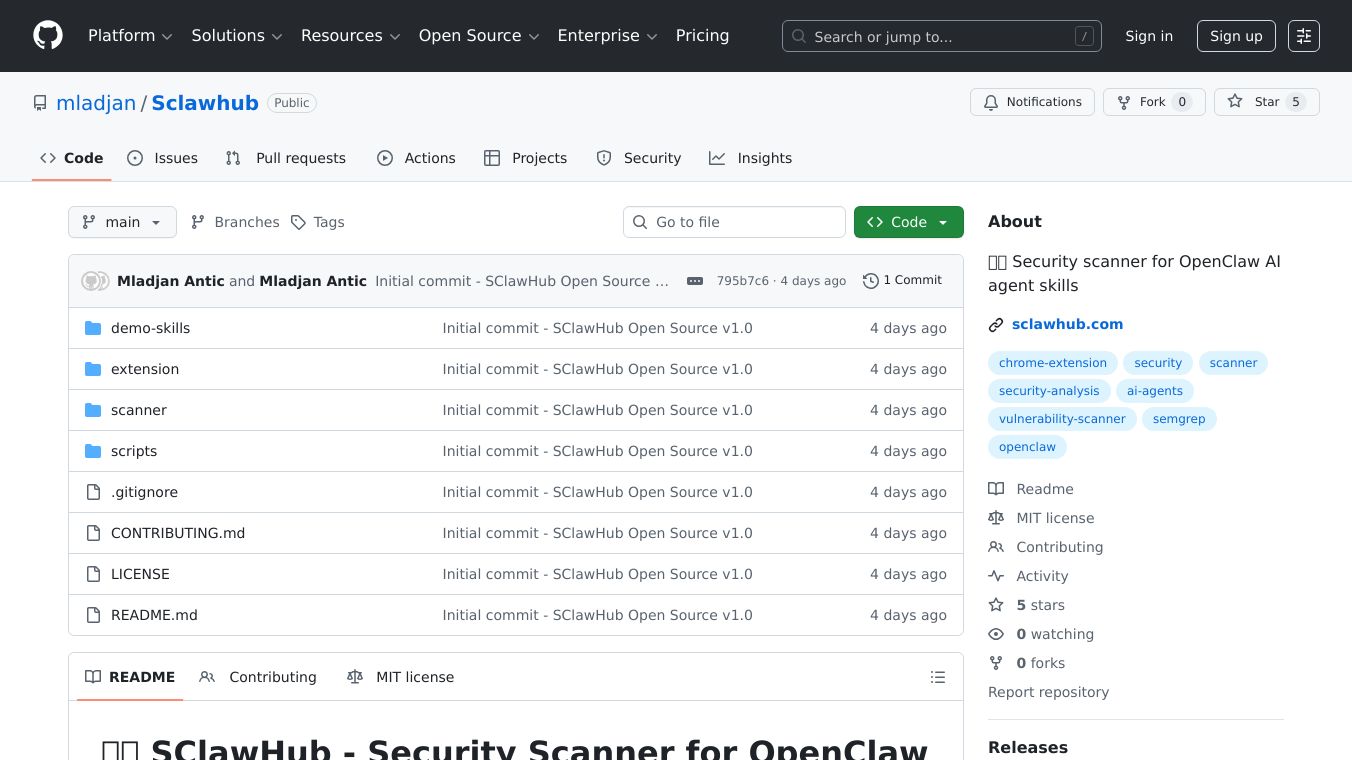This screenshot has width=1352, height=760.
Task: Click the Star repository button
Action: pyautogui.click(x=1266, y=102)
